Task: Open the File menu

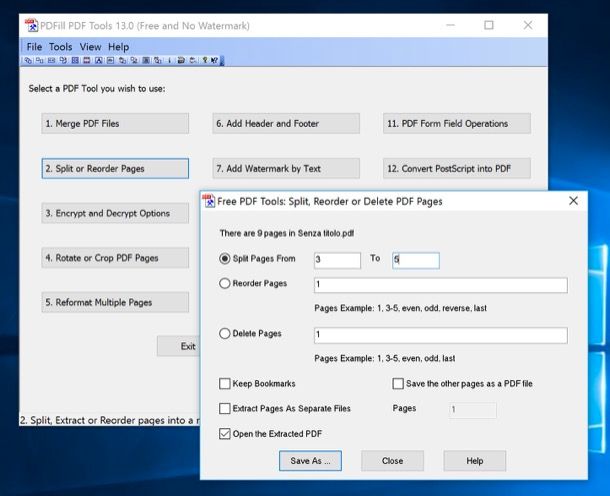Action: pos(34,47)
